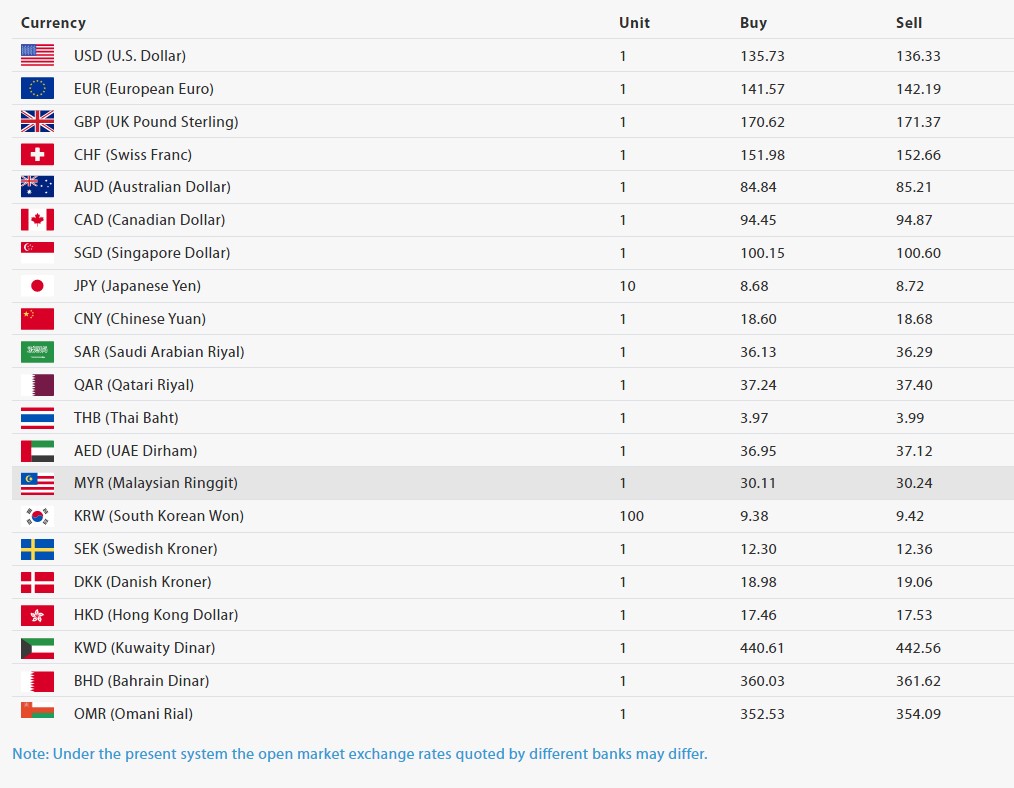Click the UK flag icon

[37, 122]
